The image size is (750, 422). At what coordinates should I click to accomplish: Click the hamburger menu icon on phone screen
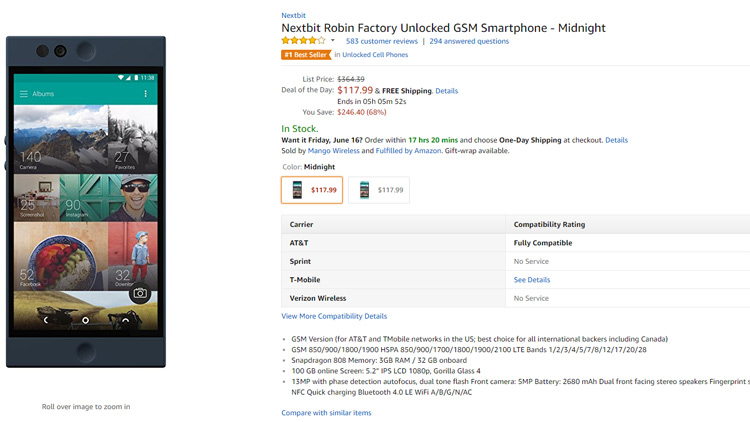23,94
